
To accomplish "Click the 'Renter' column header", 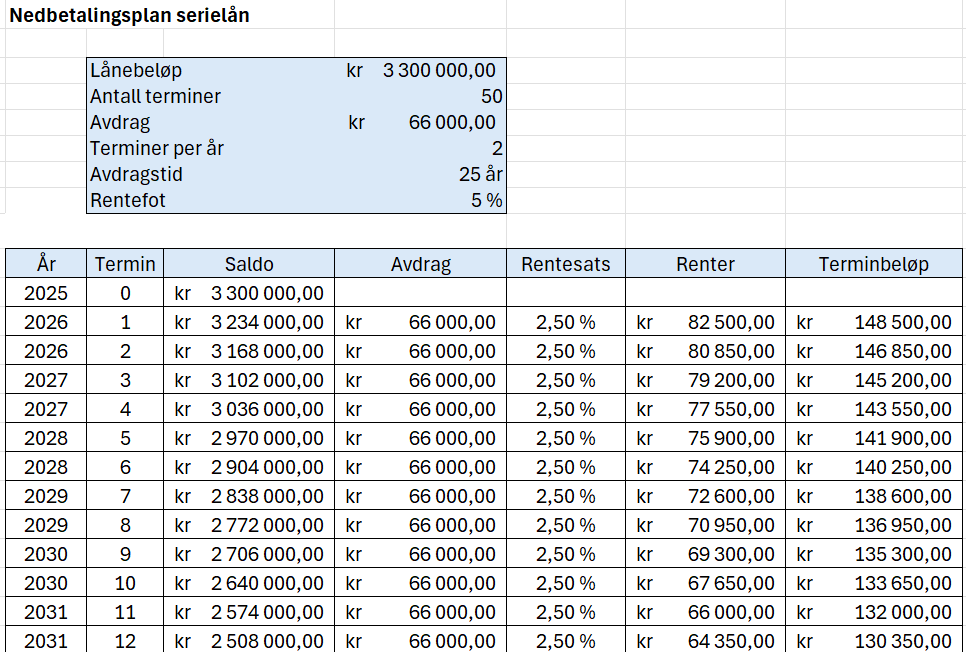I will tap(705, 264).
